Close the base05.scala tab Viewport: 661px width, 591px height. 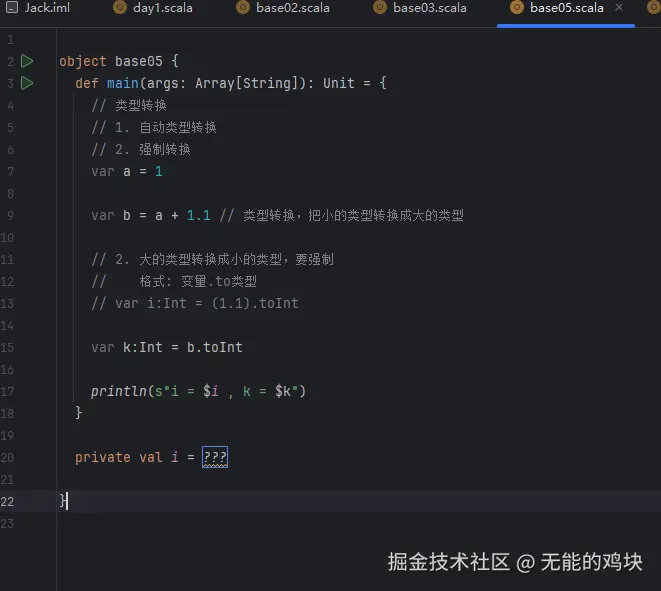[619, 7]
